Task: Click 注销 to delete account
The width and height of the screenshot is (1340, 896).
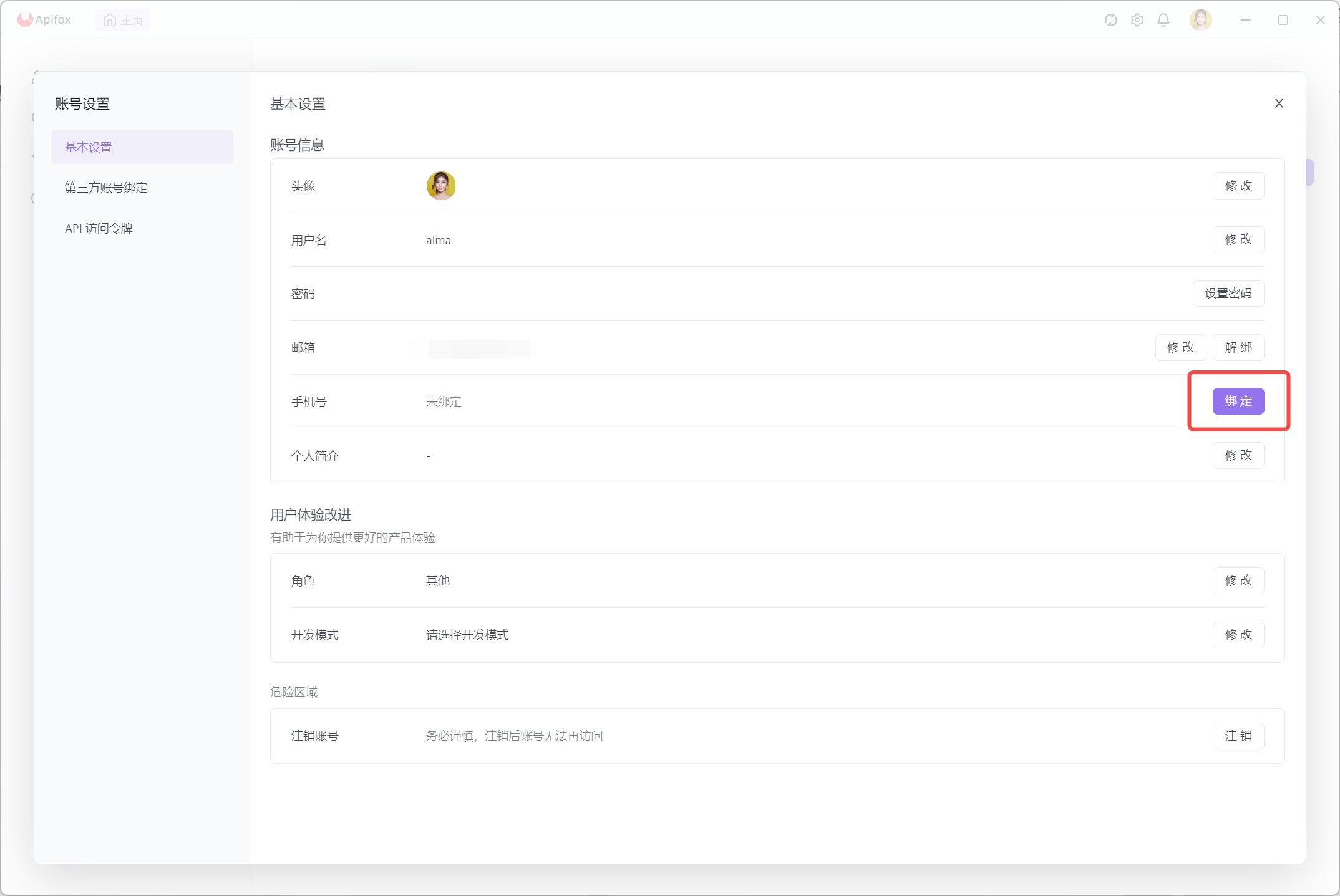Action: click(1238, 736)
